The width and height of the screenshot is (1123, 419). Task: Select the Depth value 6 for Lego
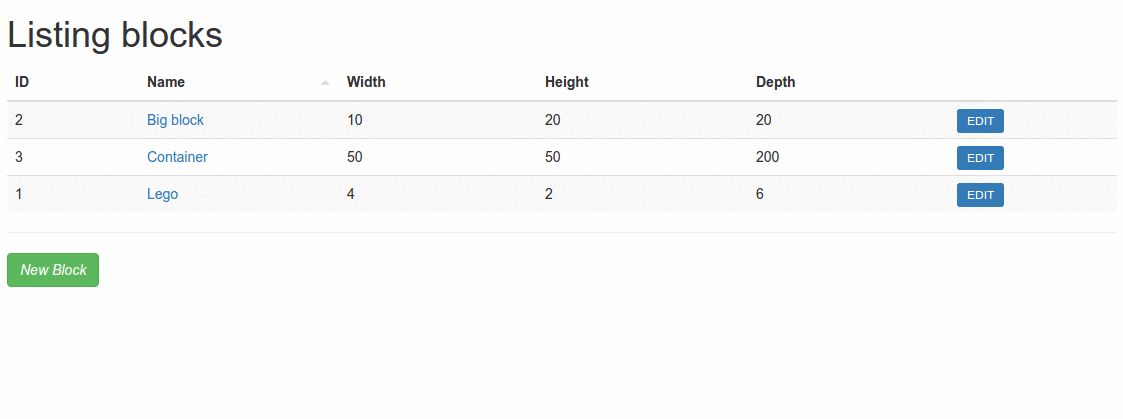point(760,194)
